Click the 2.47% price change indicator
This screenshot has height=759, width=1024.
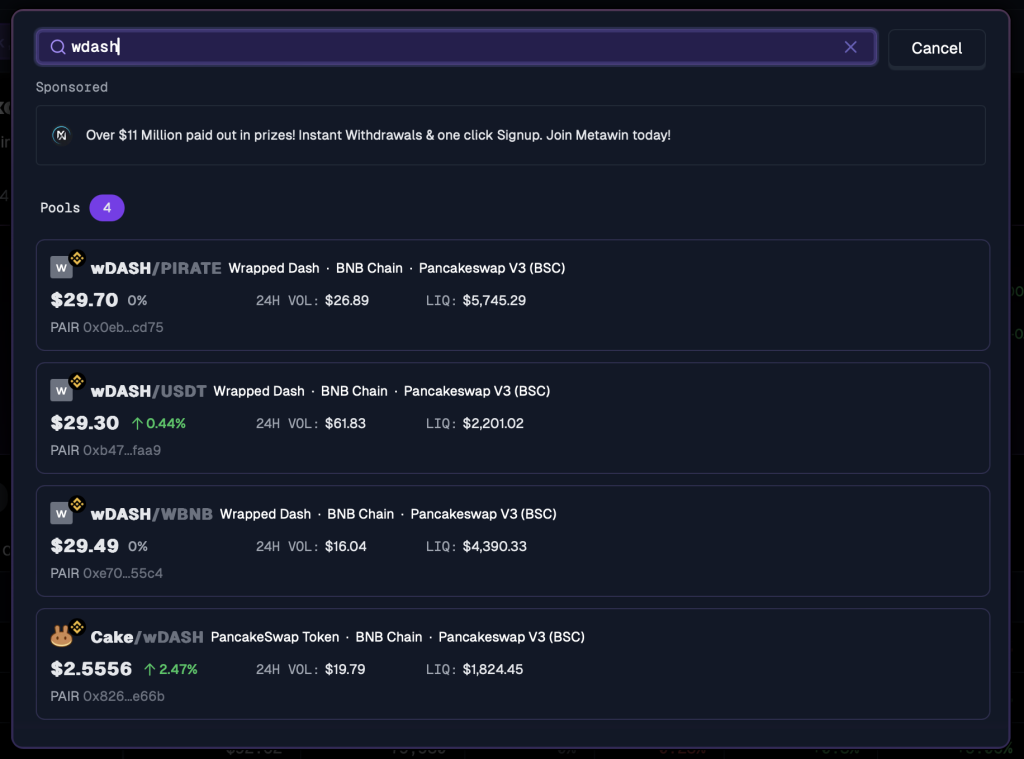[x=170, y=669]
